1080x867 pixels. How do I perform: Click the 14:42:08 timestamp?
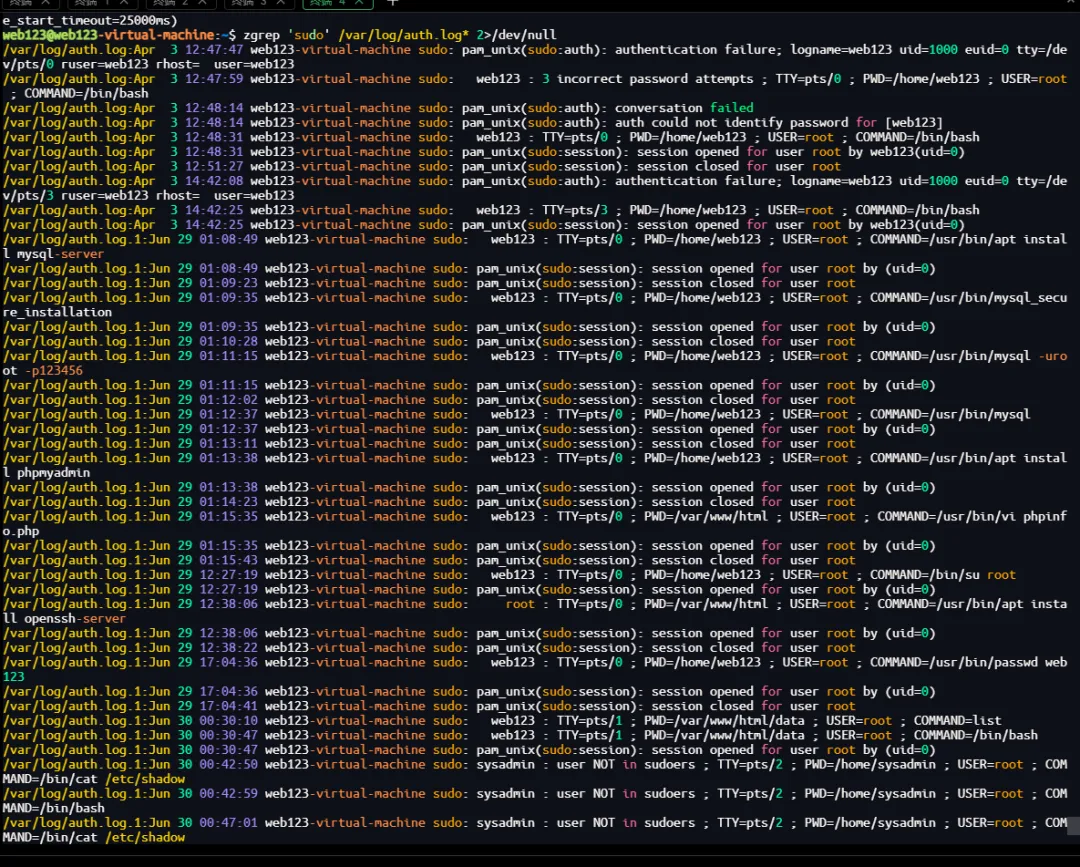[x=214, y=180]
